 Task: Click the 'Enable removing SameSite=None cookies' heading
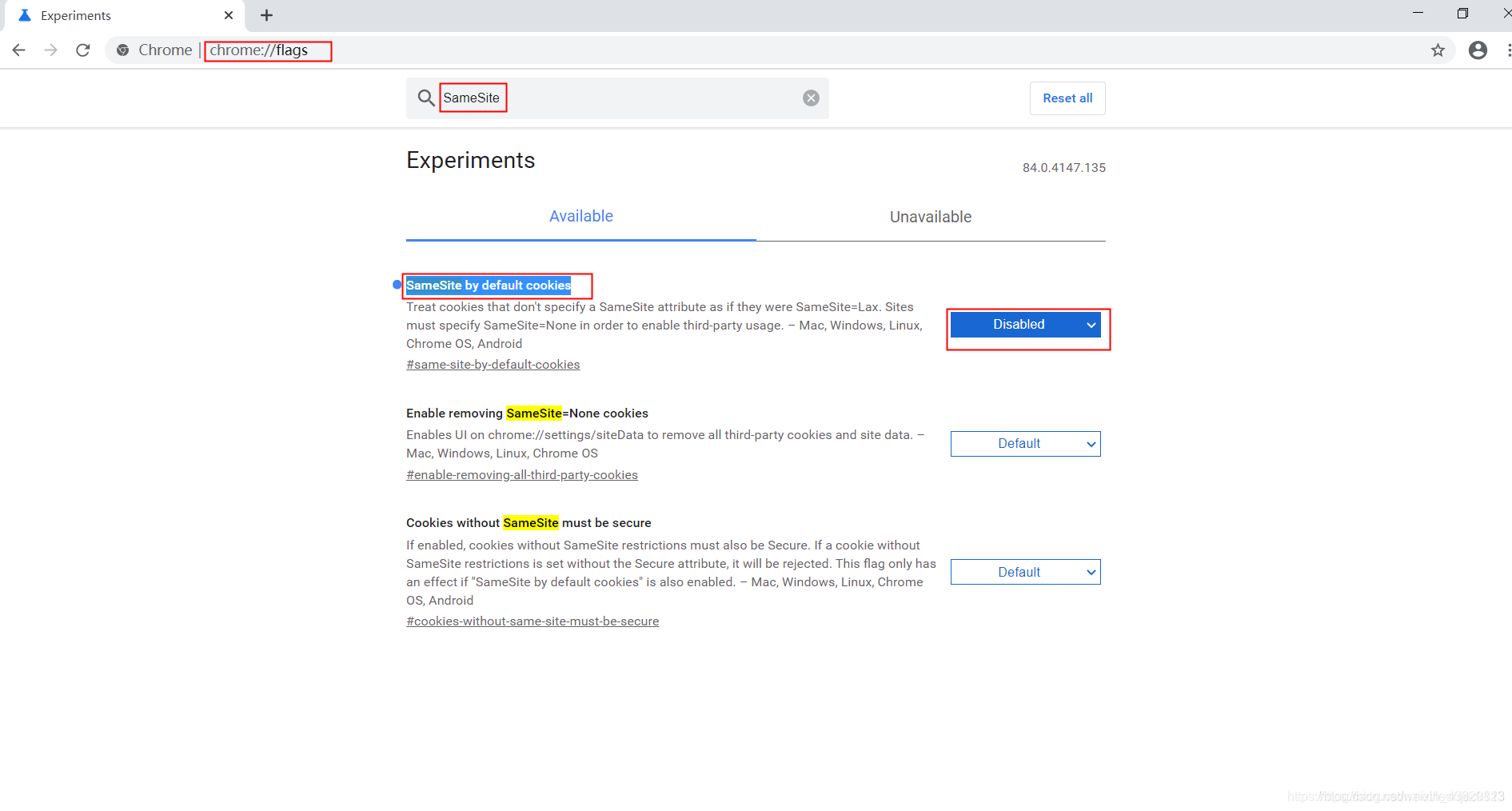(x=527, y=413)
